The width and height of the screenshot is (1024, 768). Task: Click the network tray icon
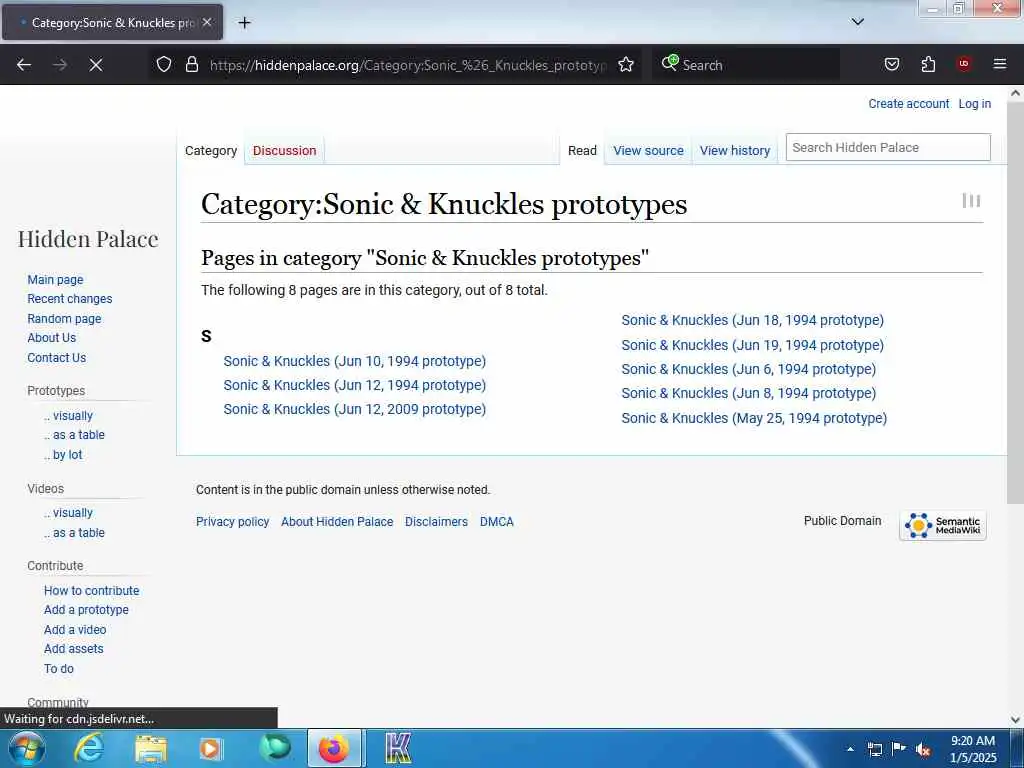coord(874,749)
